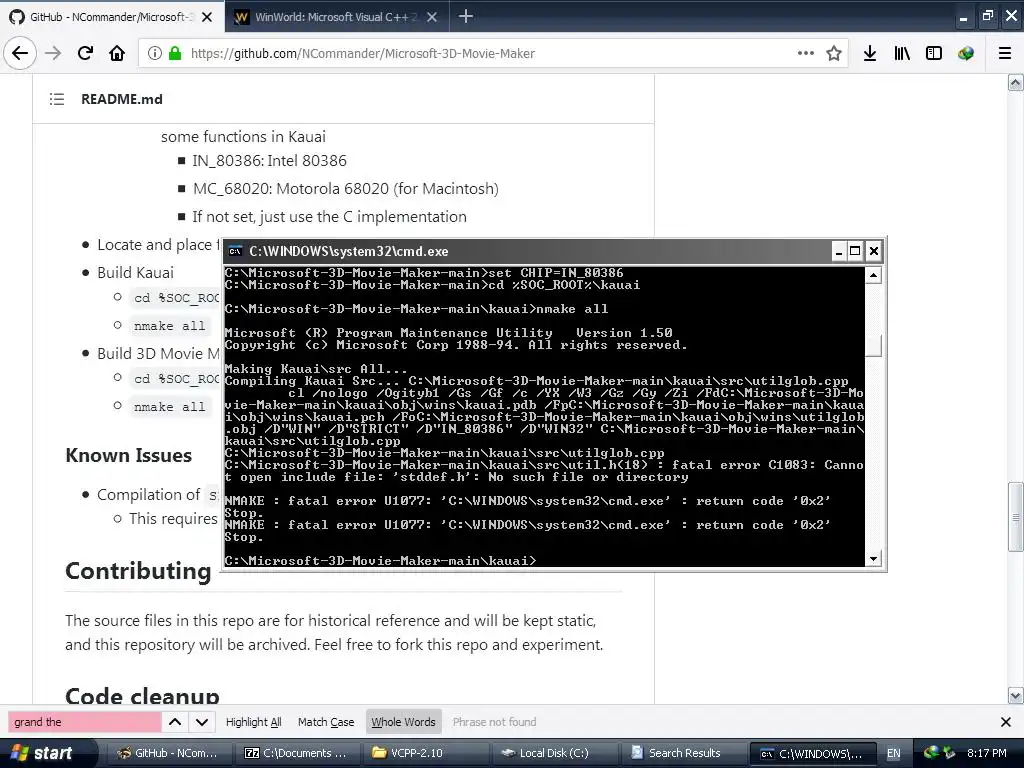Screen dimensions: 1024x768
Task: Open the browser hamburger menu
Action: (x=1005, y=53)
